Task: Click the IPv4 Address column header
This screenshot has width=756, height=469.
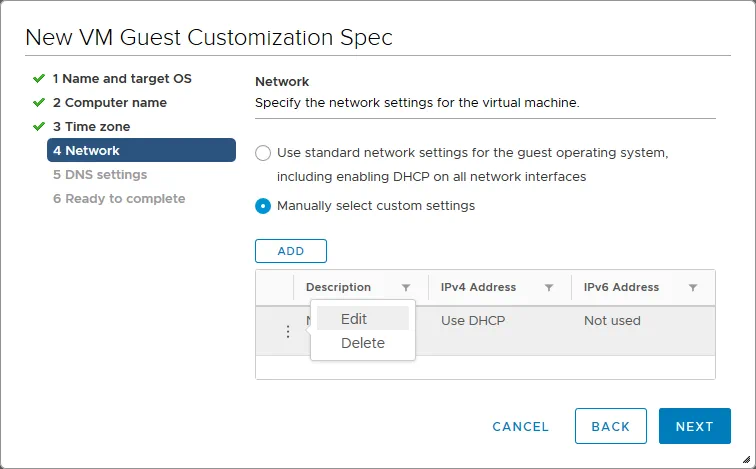Action: pyautogui.click(x=478, y=287)
